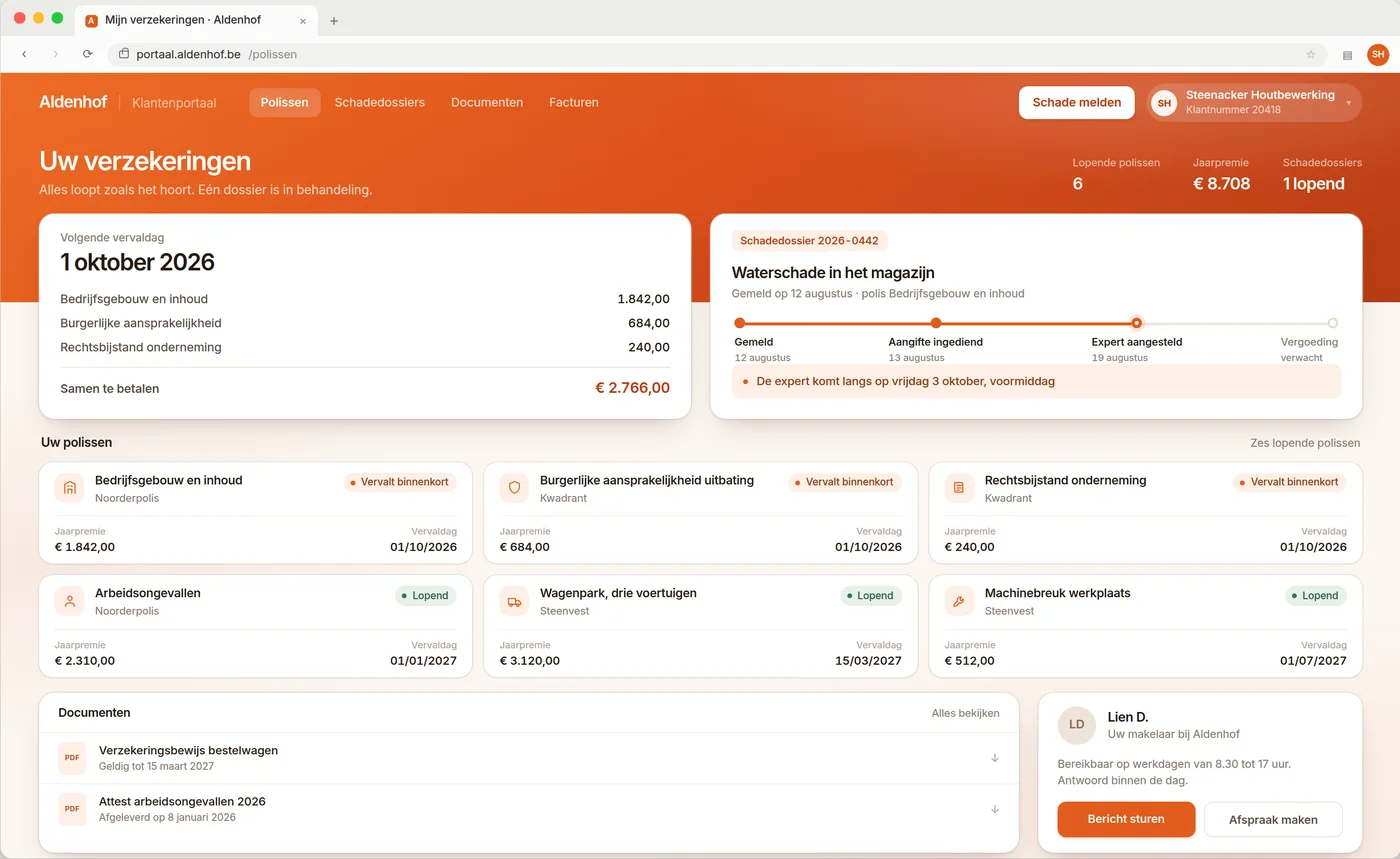Click the Schade melden button
This screenshot has width=1400, height=859.
[x=1077, y=103]
